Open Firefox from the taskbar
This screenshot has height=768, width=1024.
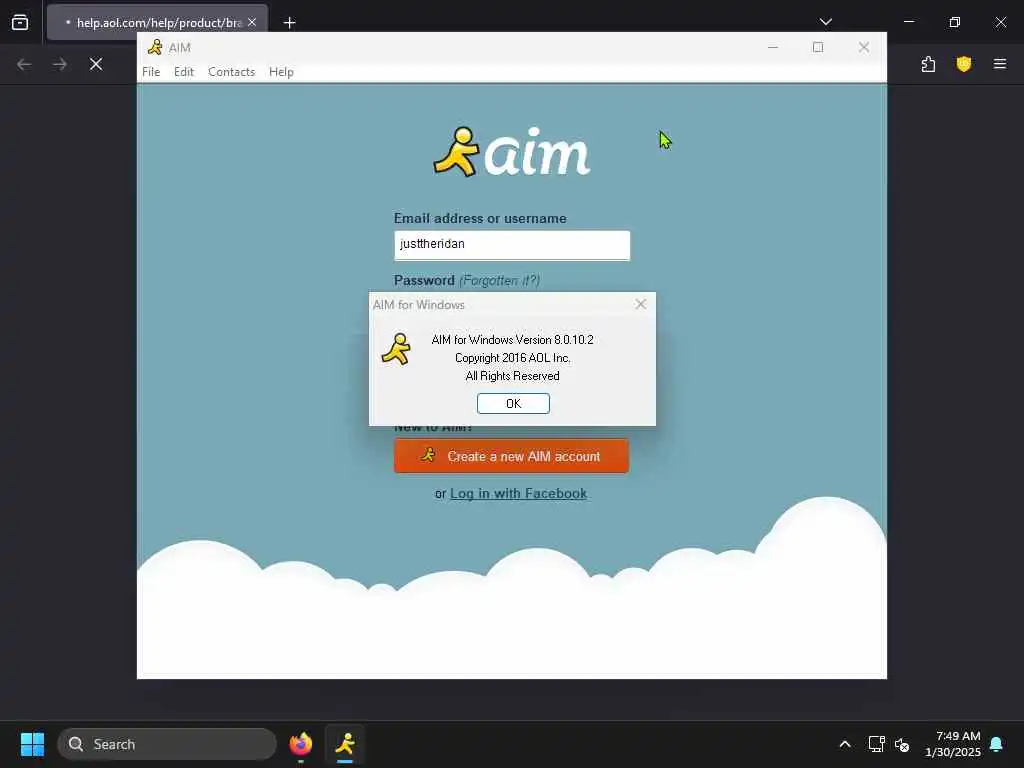(300, 744)
